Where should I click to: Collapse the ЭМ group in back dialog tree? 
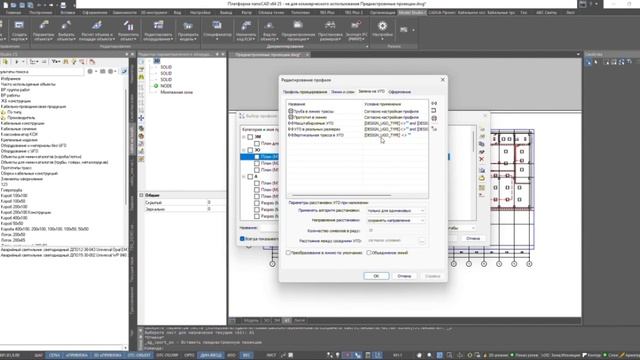point(244,137)
